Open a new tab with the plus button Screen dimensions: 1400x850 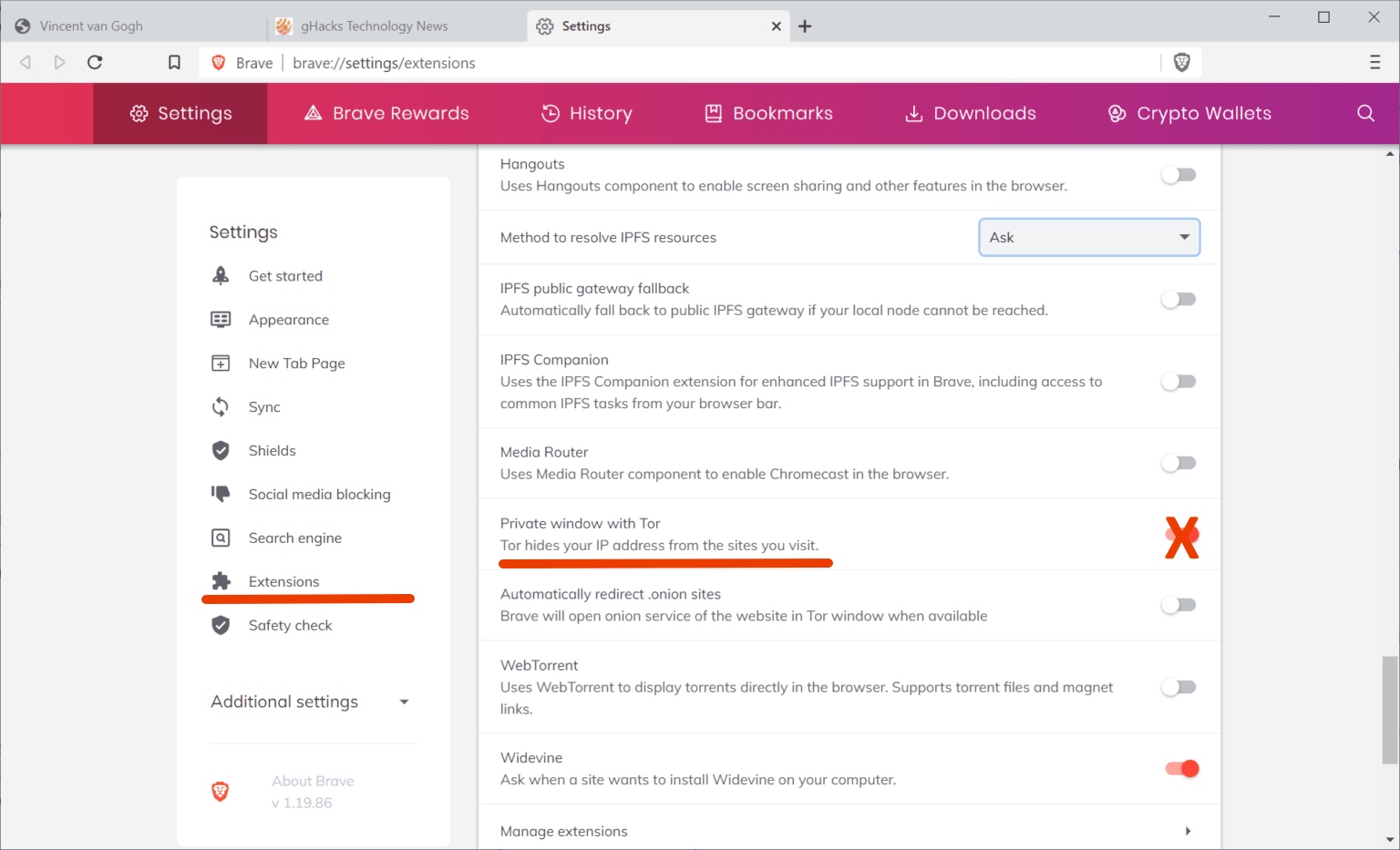805,26
